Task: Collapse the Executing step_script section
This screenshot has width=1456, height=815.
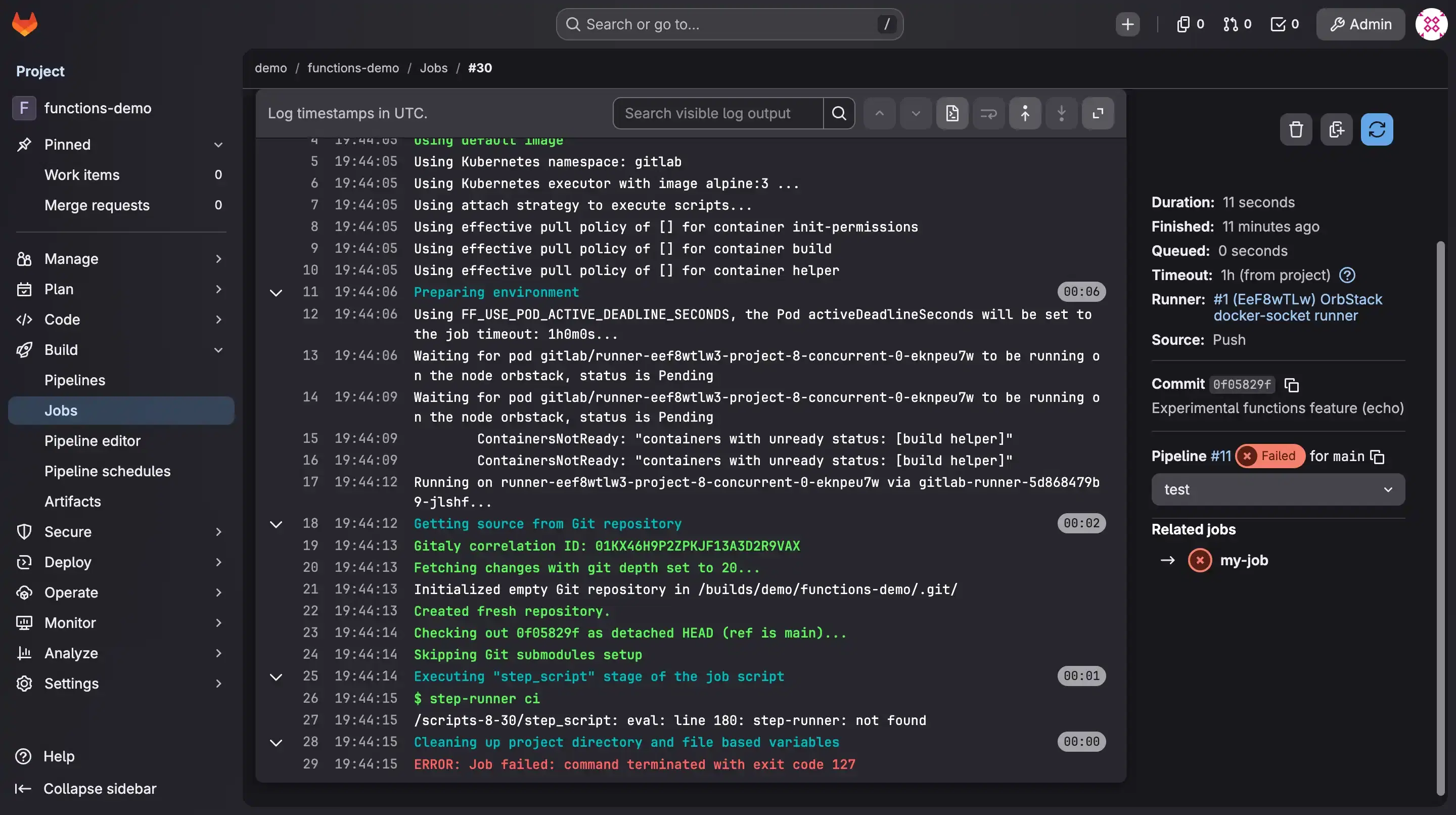Action: pyautogui.click(x=276, y=676)
